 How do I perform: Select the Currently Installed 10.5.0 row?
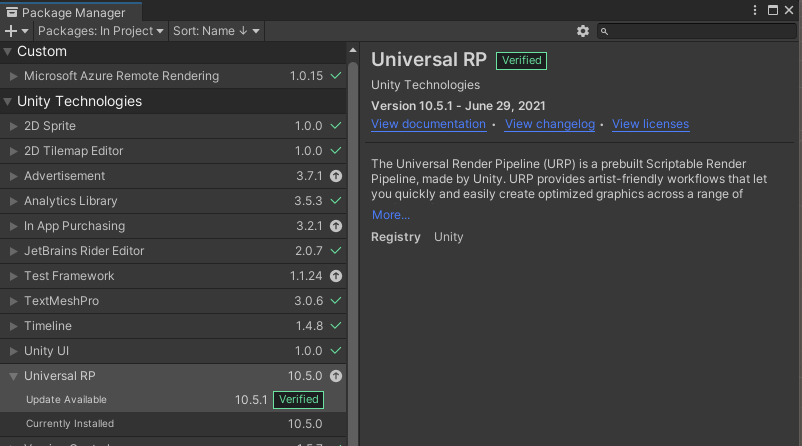(x=173, y=424)
